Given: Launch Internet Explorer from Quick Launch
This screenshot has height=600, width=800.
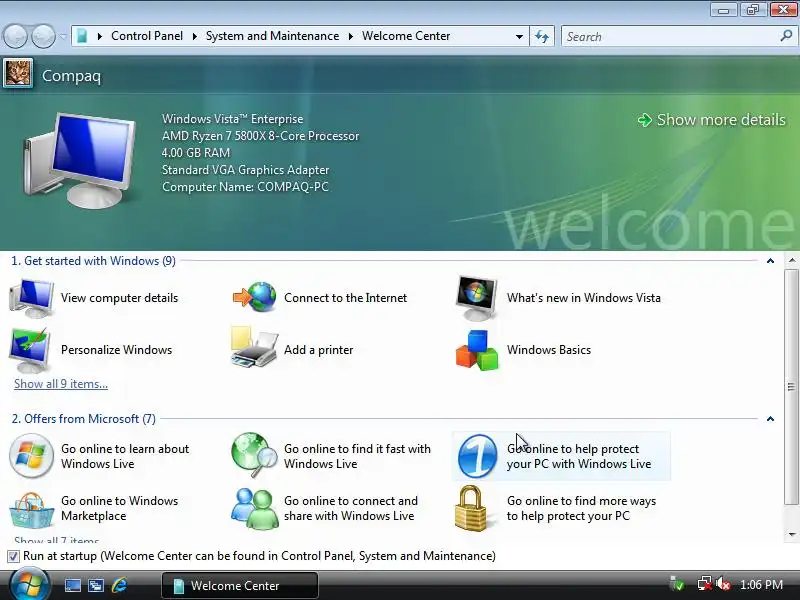Looking at the screenshot, I should coord(119,585).
